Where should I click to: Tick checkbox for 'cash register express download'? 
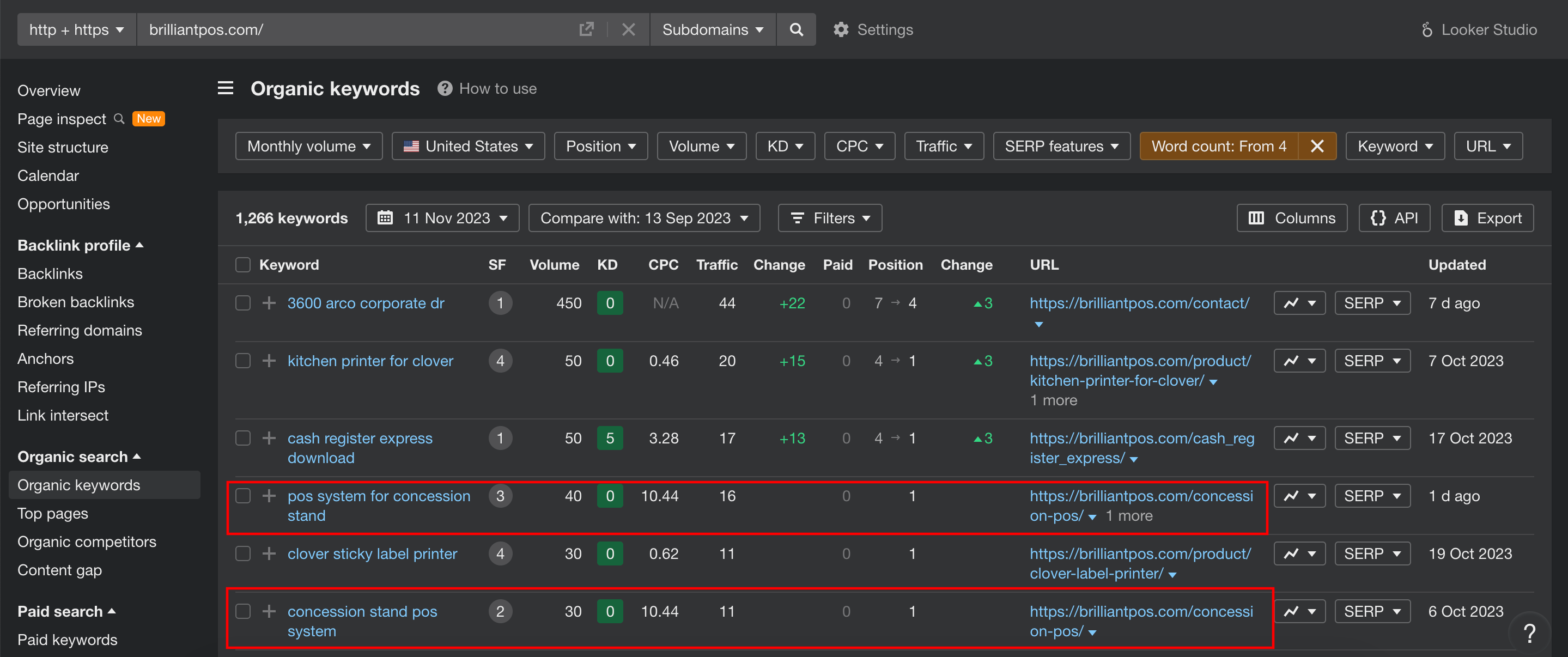(x=243, y=438)
